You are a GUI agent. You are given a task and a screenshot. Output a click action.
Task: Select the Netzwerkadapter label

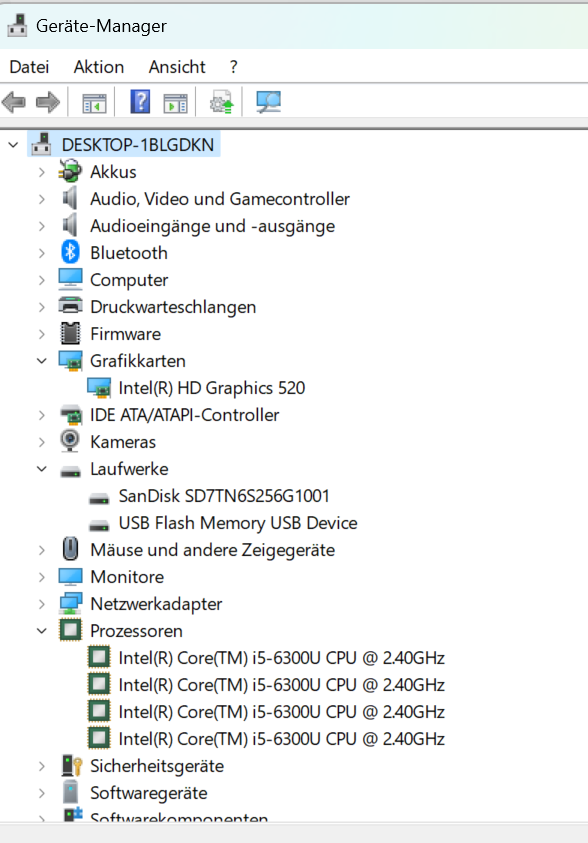click(156, 604)
